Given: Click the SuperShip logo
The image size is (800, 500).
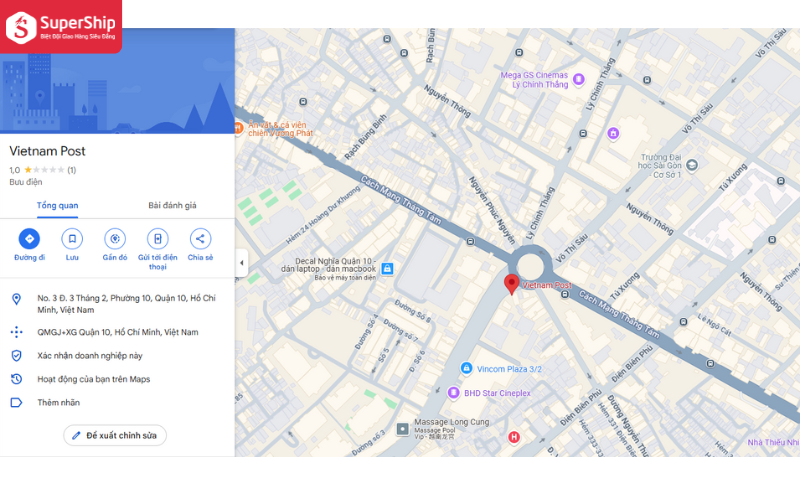Looking at the screenshot, I should 61,27.
